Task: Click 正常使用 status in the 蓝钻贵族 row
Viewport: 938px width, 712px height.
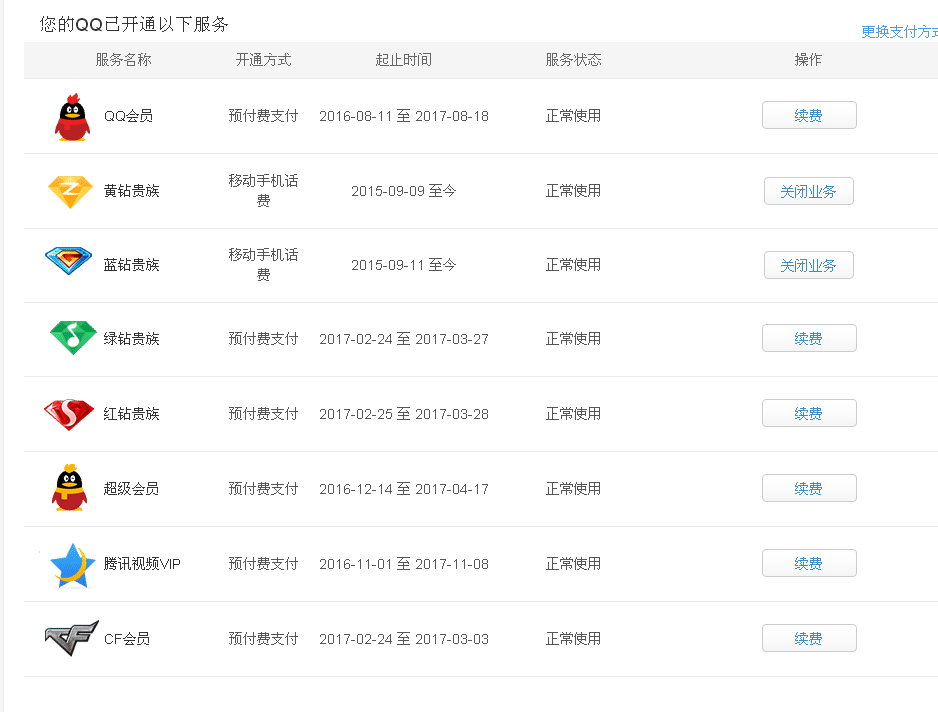Action: 573,265
